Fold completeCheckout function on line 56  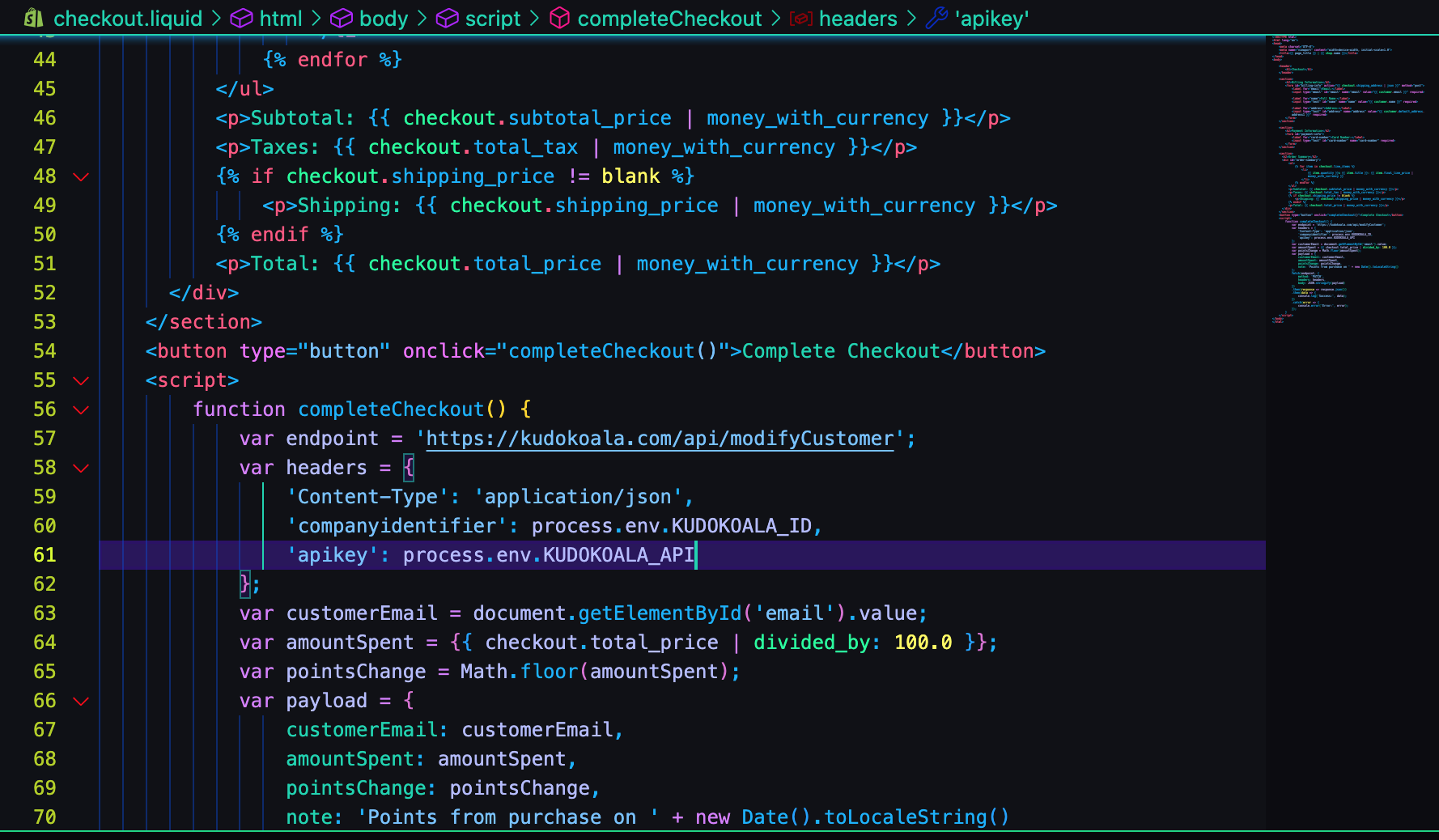tap(81, 409)
